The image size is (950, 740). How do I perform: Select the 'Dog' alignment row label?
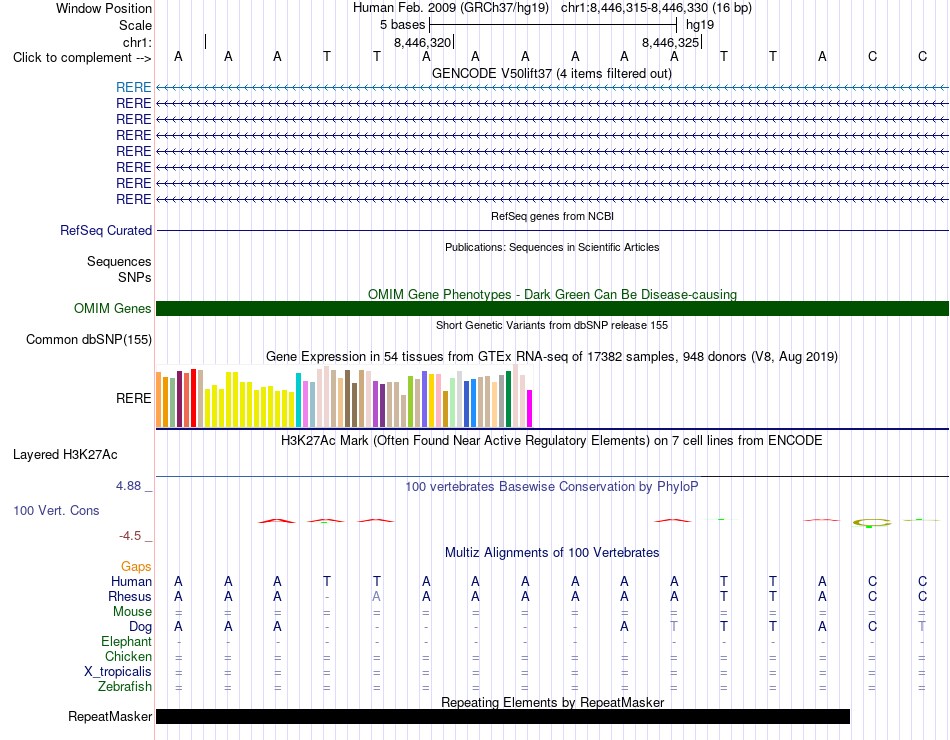(140, 627)
